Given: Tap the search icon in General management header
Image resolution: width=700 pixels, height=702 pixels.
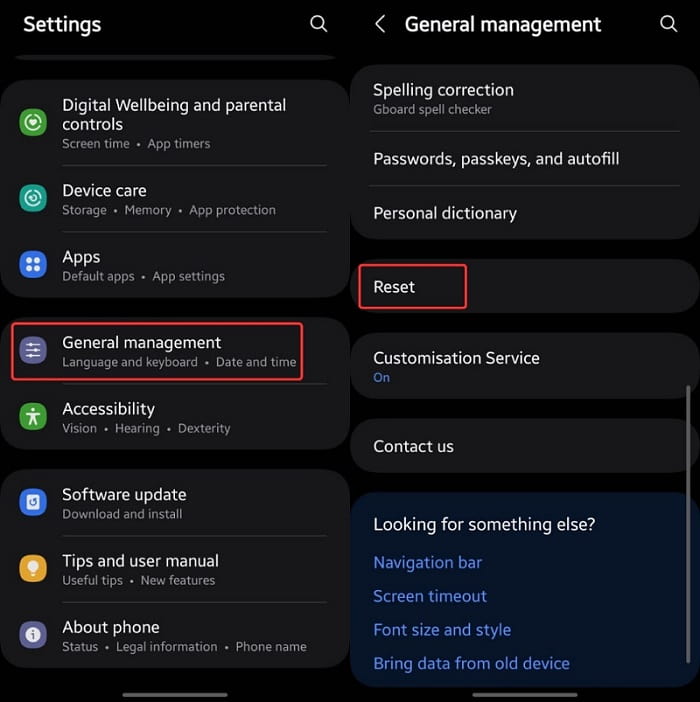Looking at the screenshot, I should (669, 24).
